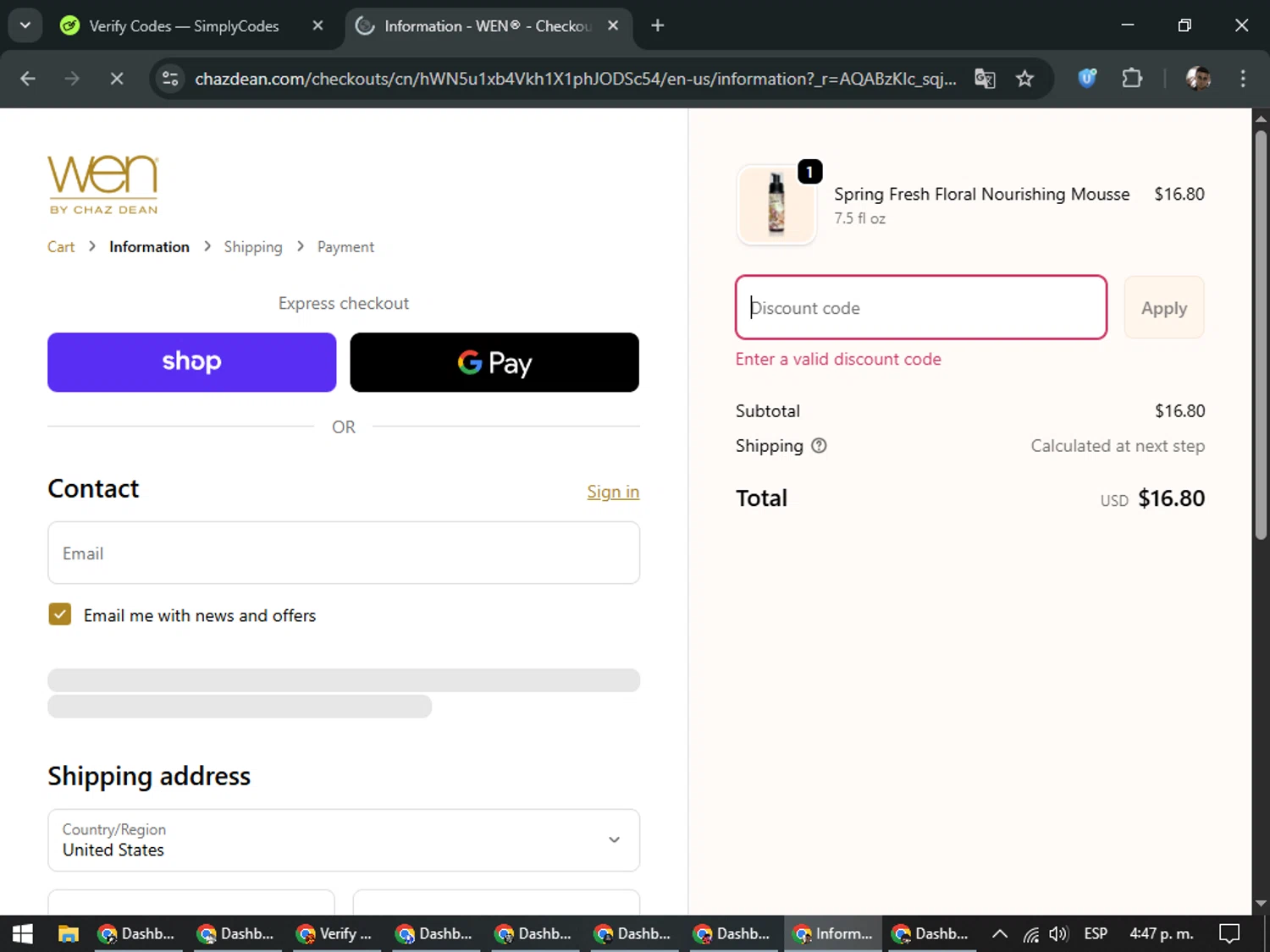Pay with Google Pay button
Viewport: 1270px width, 952px height.
coord(494,362)
